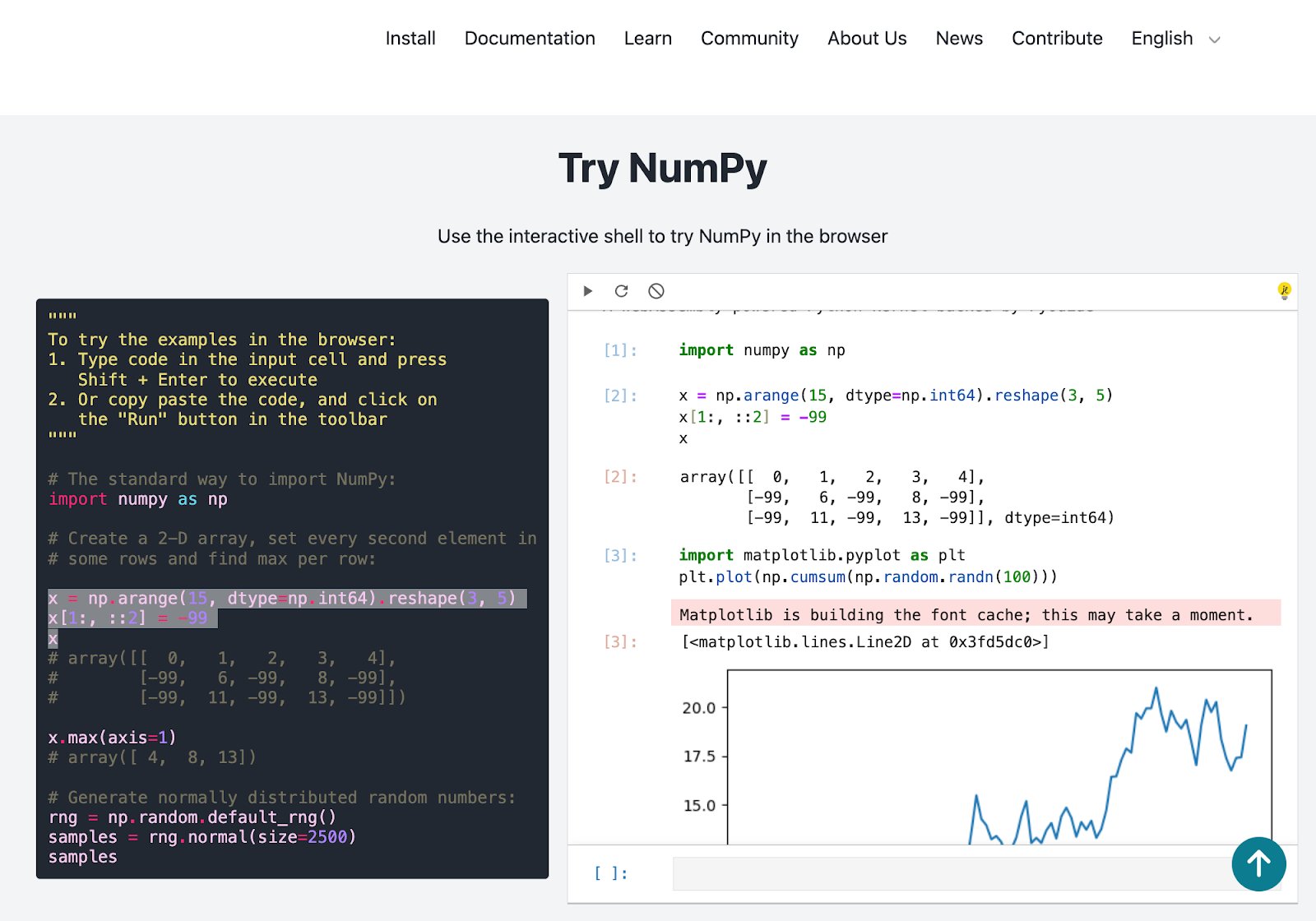The image size is (1316, 921).
Task: Open the News section
Action: 959,39
